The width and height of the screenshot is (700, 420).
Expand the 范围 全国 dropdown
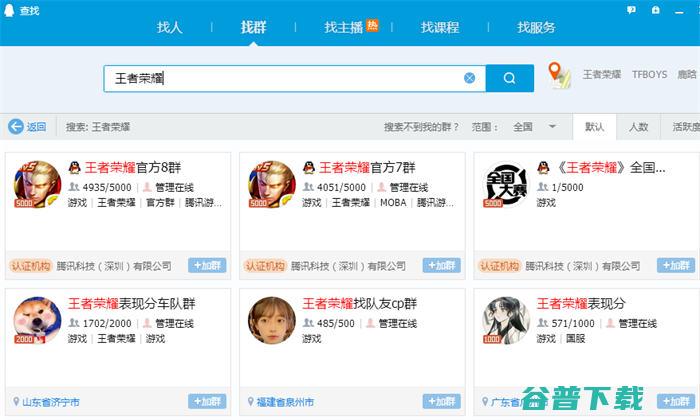coord(534,127)
